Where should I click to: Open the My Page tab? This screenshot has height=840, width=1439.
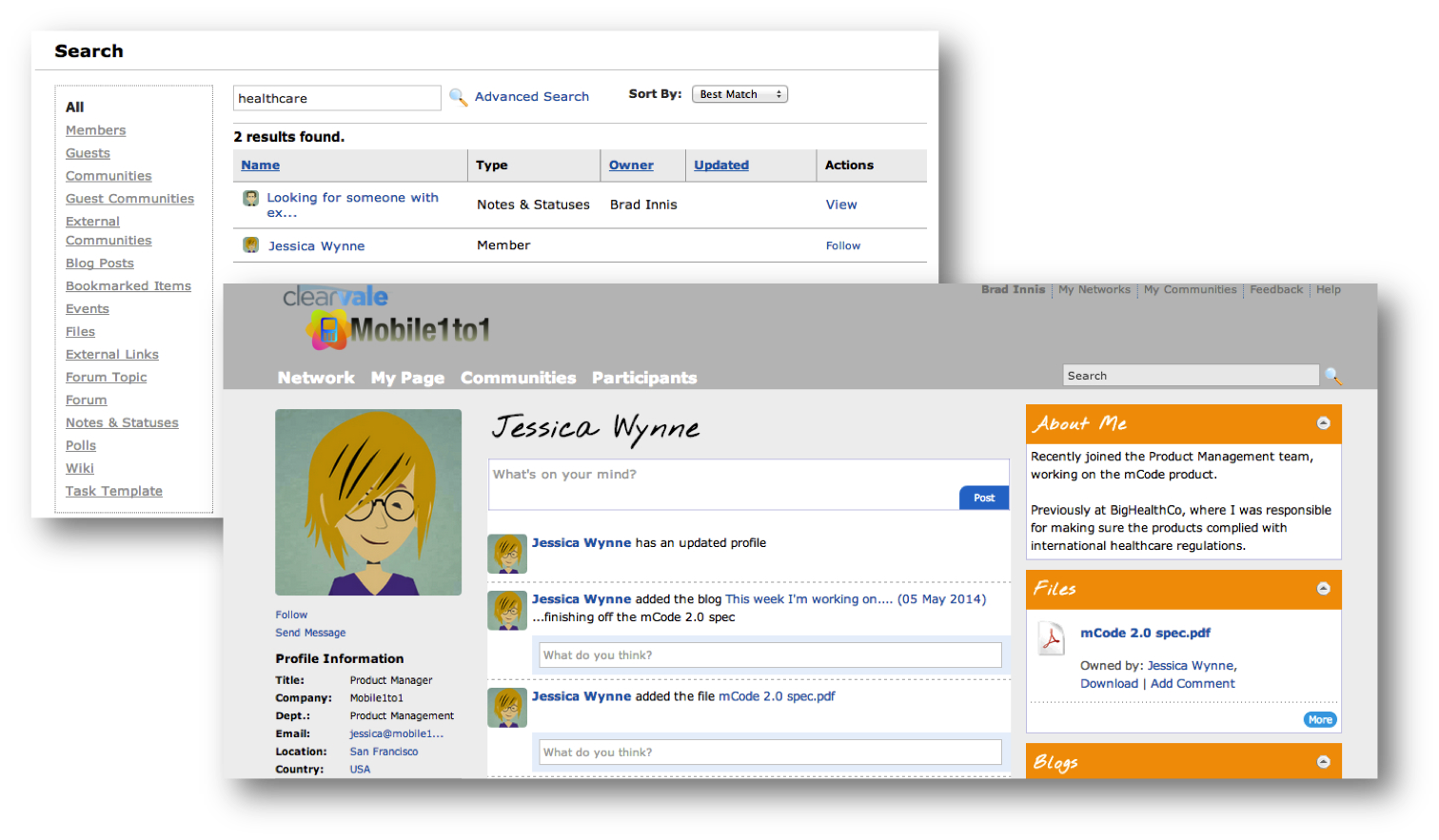407,378
